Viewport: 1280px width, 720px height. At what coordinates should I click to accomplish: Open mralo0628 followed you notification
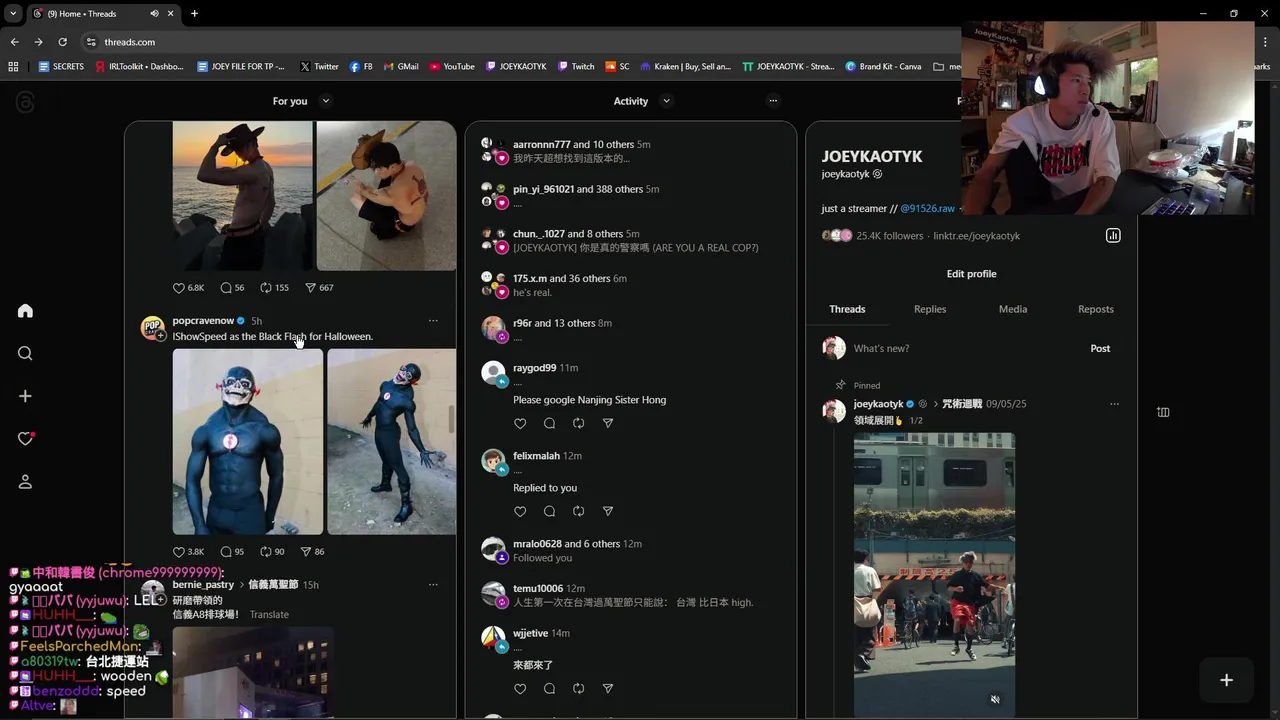(630, 551)
